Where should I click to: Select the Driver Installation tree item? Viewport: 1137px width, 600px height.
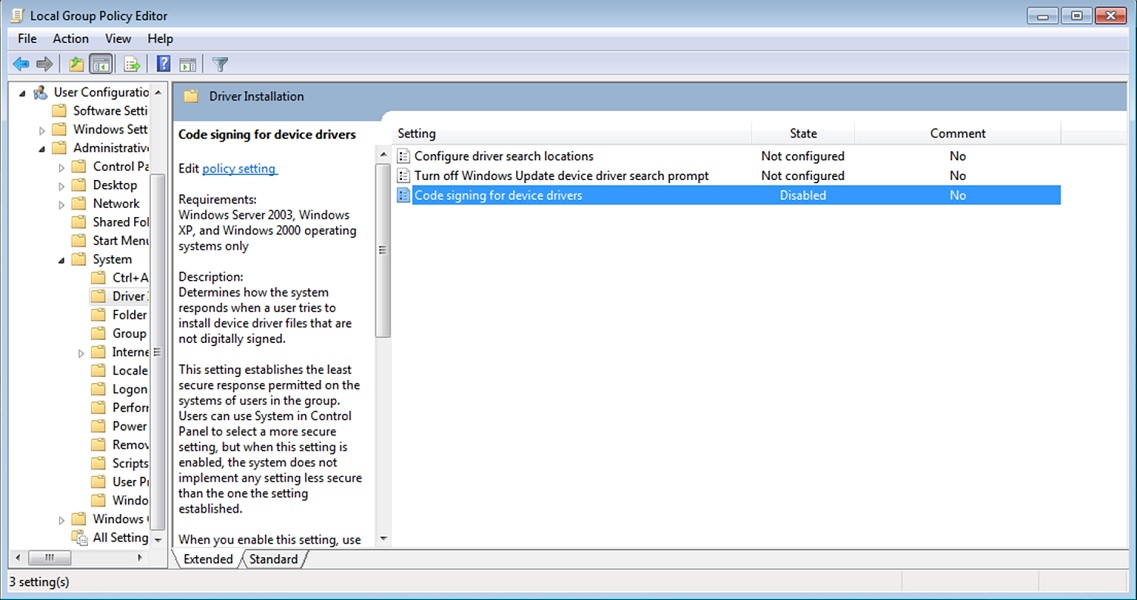click(129, 296)
